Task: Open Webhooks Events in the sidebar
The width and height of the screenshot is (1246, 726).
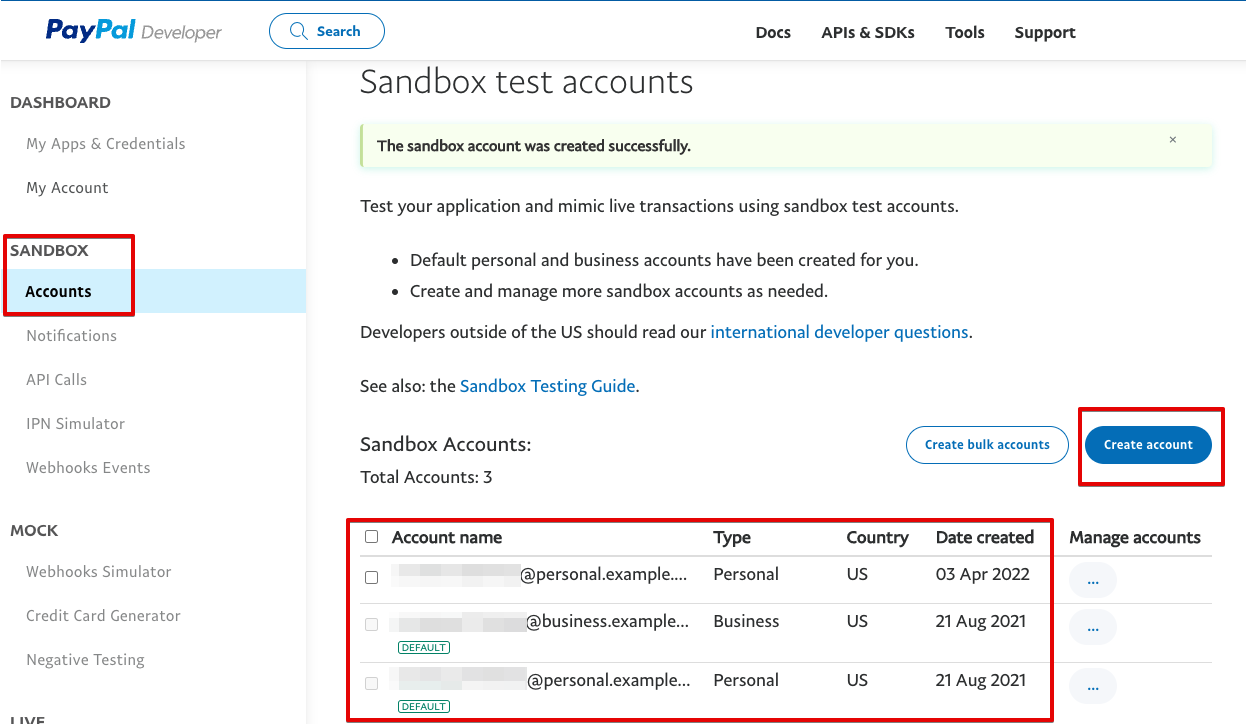Action: (88, 468)
